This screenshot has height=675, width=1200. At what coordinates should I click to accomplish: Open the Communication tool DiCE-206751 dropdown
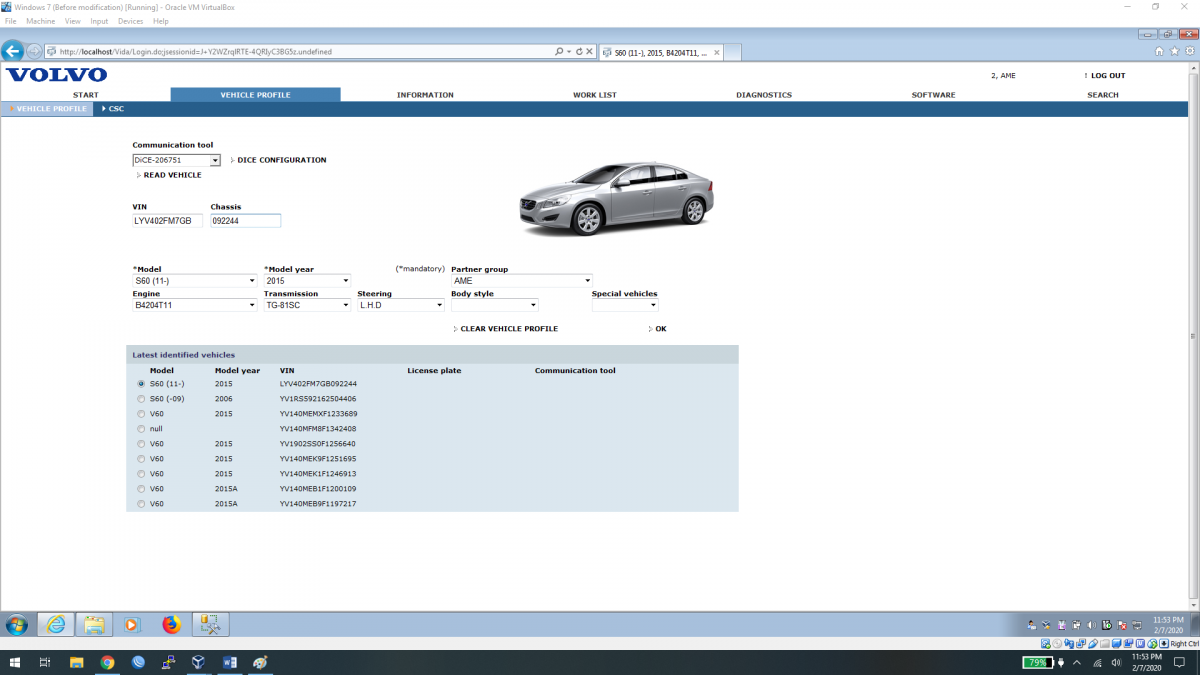tap(176, 160)
